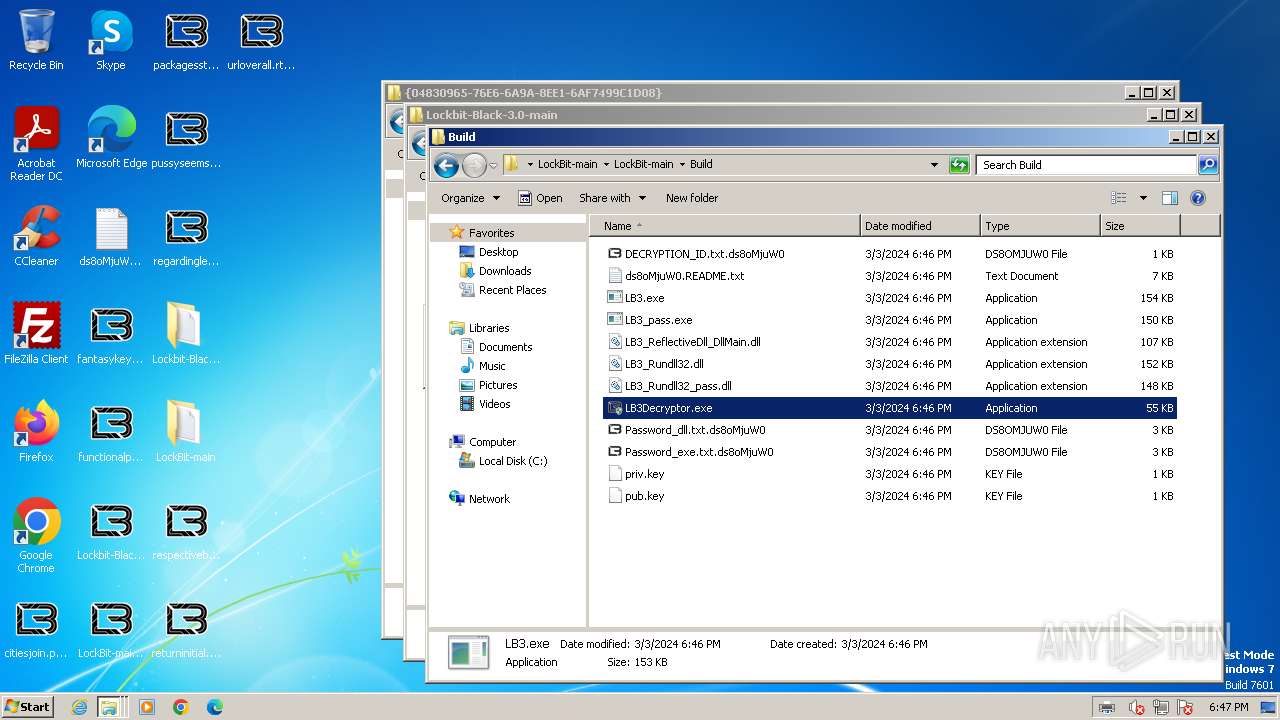Open Explorer help via question mark icon
Screen dimensions: 1280x720
[1198, 198]
